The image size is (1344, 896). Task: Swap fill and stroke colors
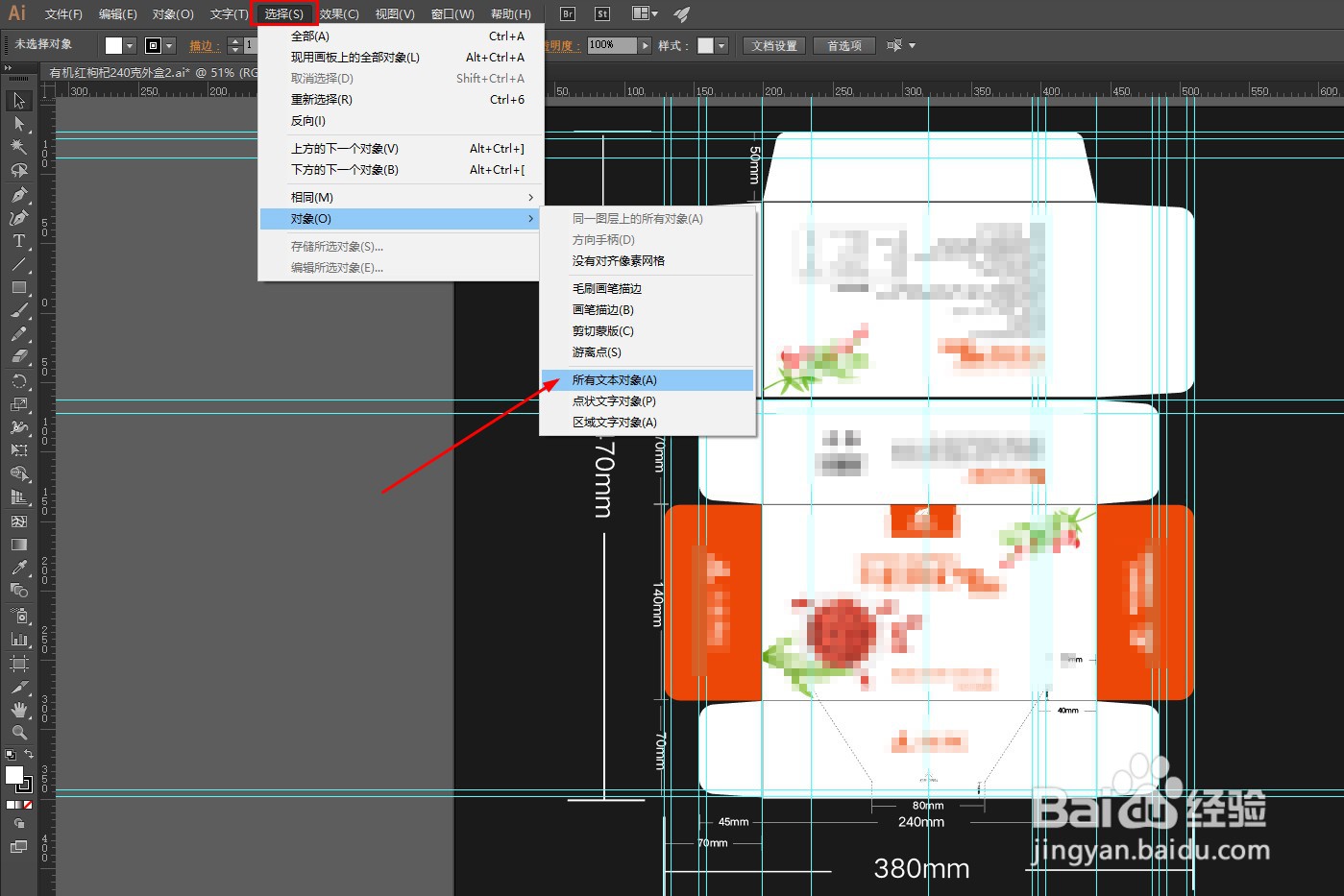pos(29,755)
